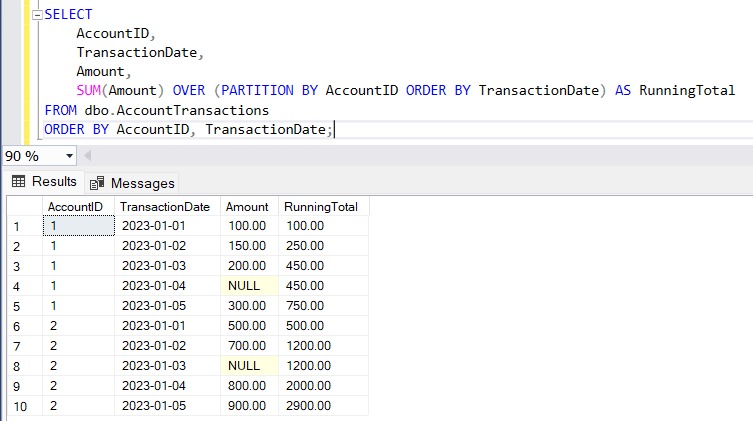The width and height of the screenshot is (753, 421).
Task: Click Amount 500.00 cell in row 6
Action: pos(249,326)
